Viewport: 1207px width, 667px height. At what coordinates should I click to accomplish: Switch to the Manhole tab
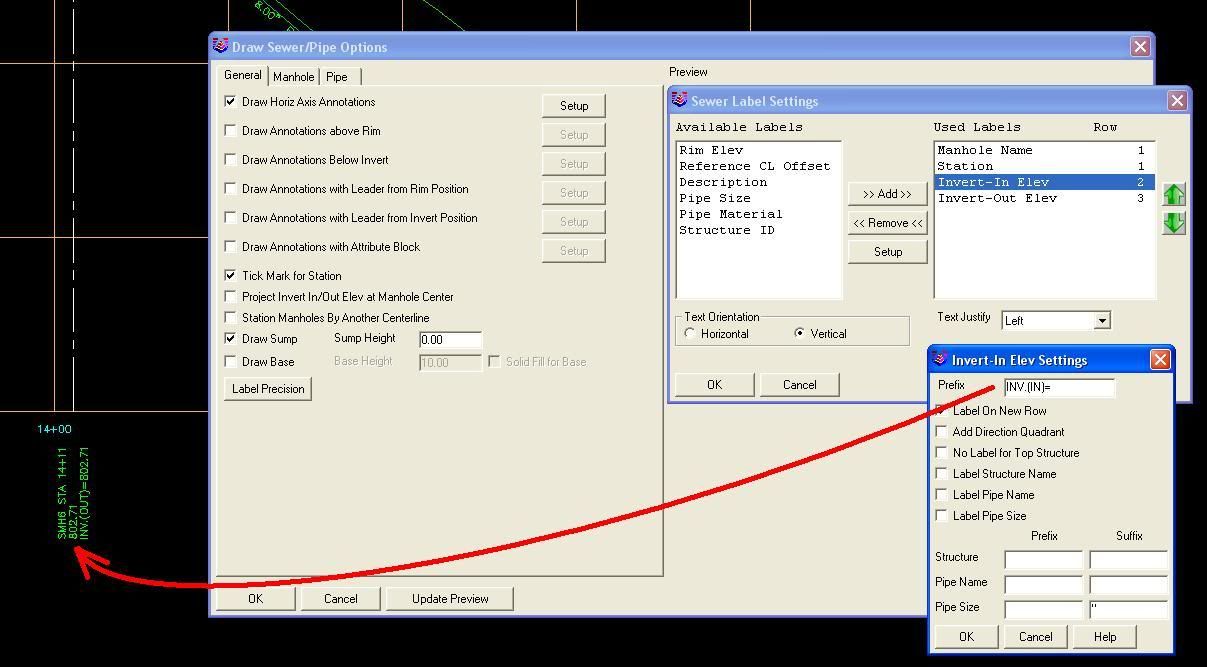(x=293, y=77)
